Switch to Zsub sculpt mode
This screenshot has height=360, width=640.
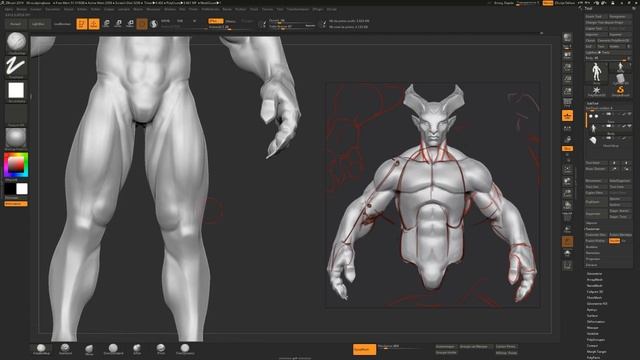[x=230, y=21]
